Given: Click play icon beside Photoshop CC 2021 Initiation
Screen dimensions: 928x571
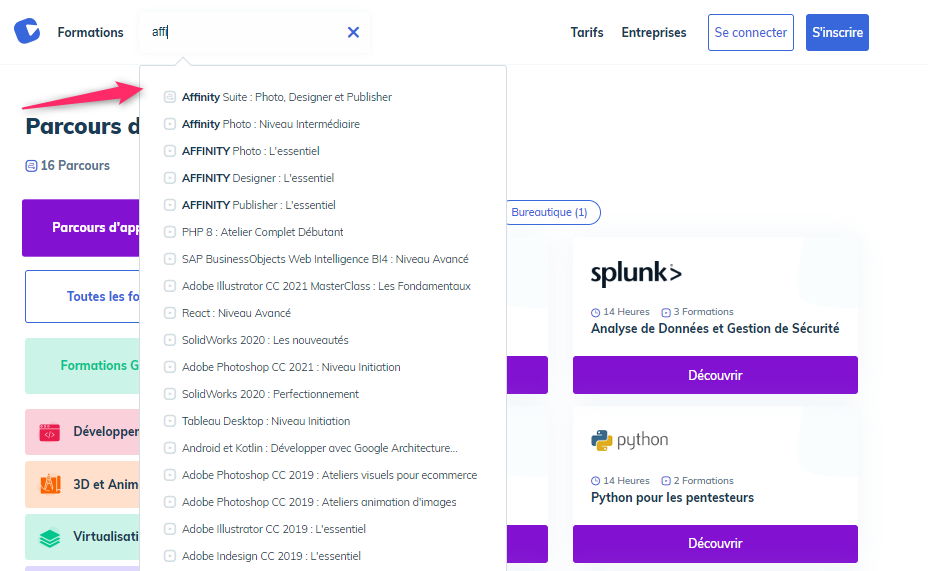Looking at the screenshot, I should coord(170,367).
